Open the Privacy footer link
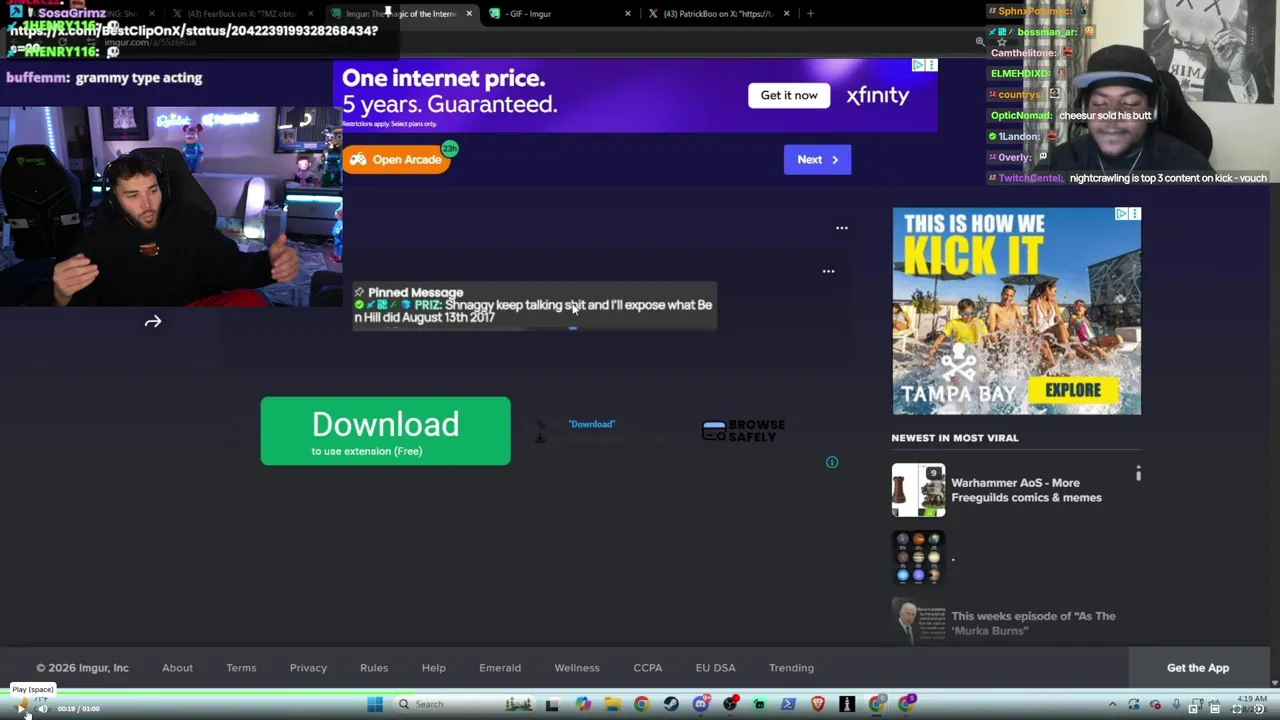Viewport: 1280px width, 720px height. click(308, 668)
